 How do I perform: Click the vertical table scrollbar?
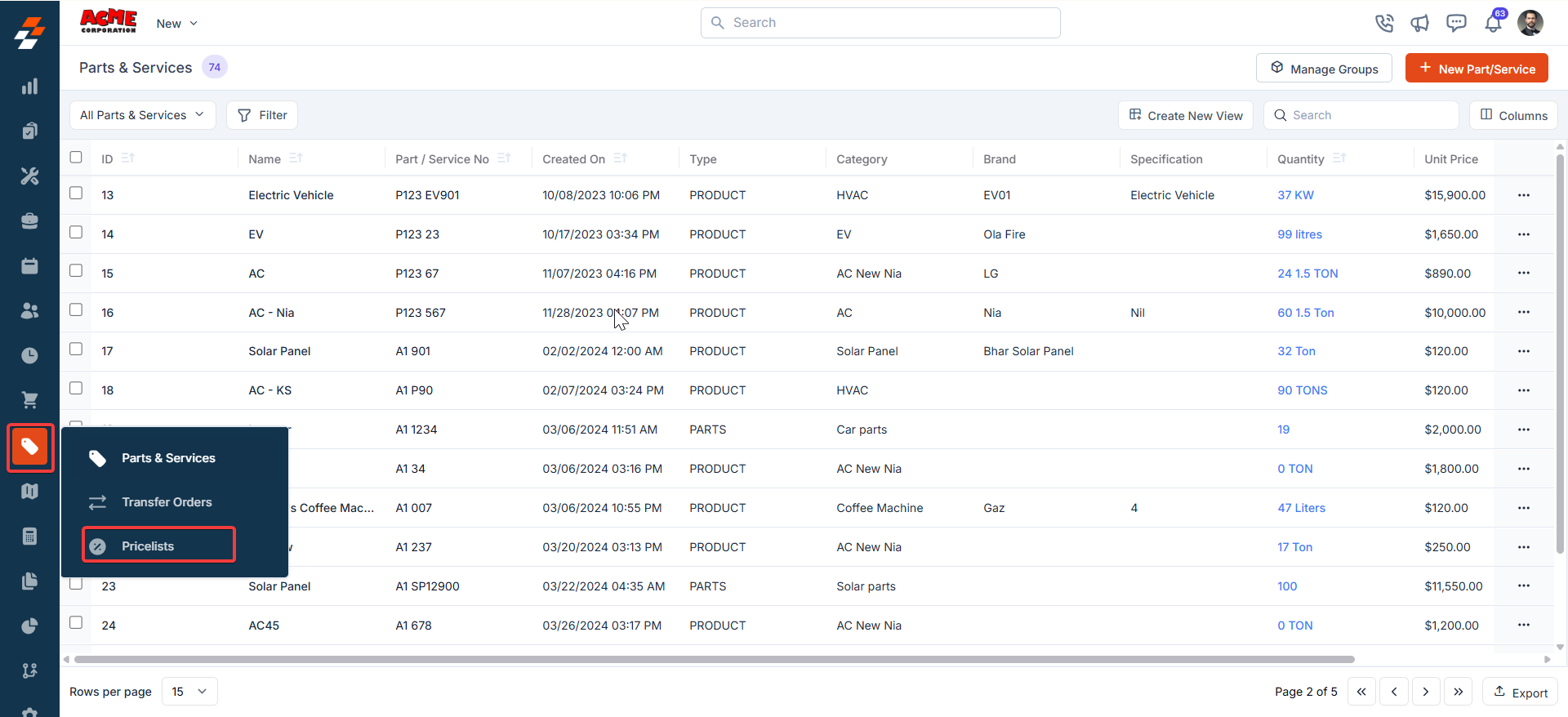pyautogui.click(x=1560, y=354)
